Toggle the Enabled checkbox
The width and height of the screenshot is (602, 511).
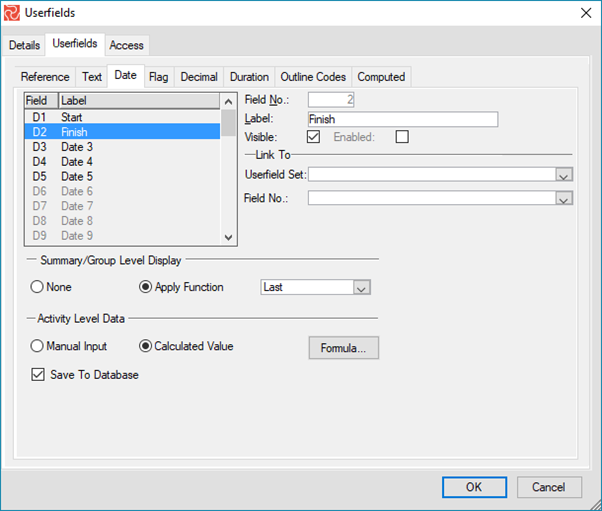point(402,137)
